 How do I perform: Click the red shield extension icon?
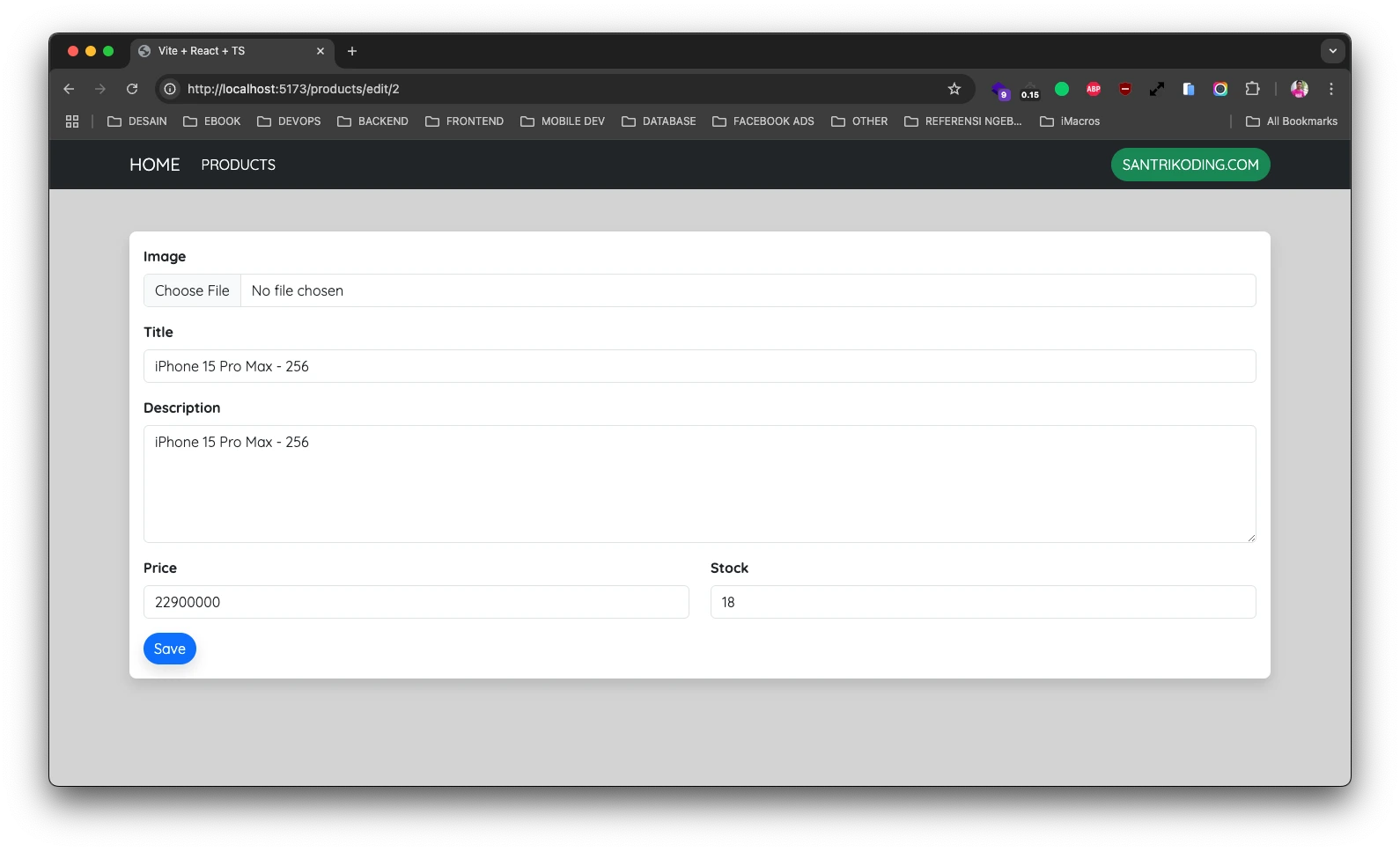tap(1125, 89)
